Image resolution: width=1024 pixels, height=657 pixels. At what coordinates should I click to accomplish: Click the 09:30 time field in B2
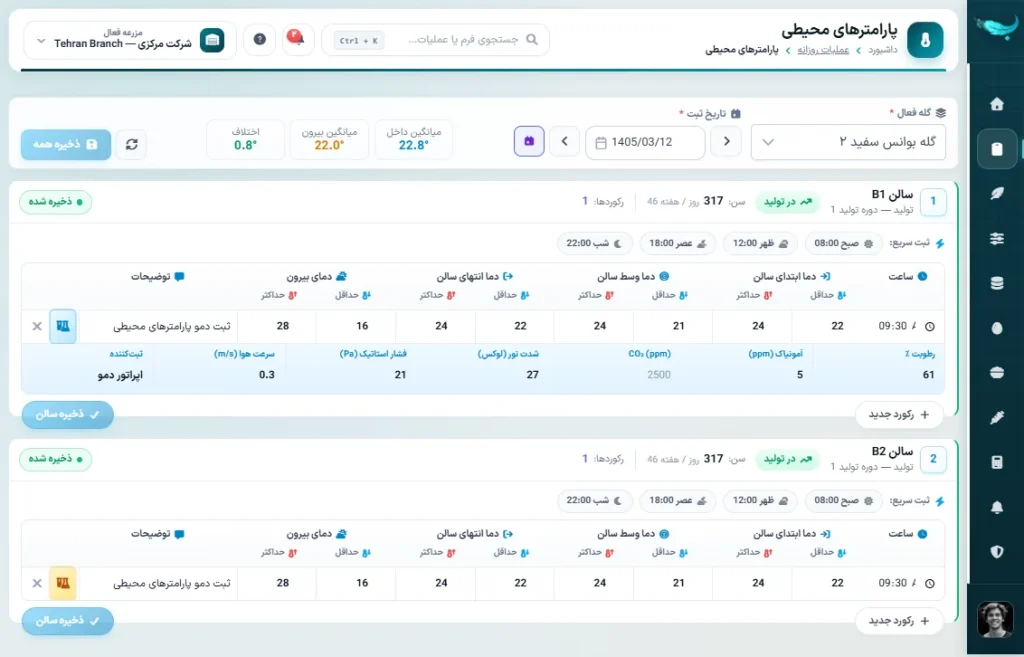point(906,583)
